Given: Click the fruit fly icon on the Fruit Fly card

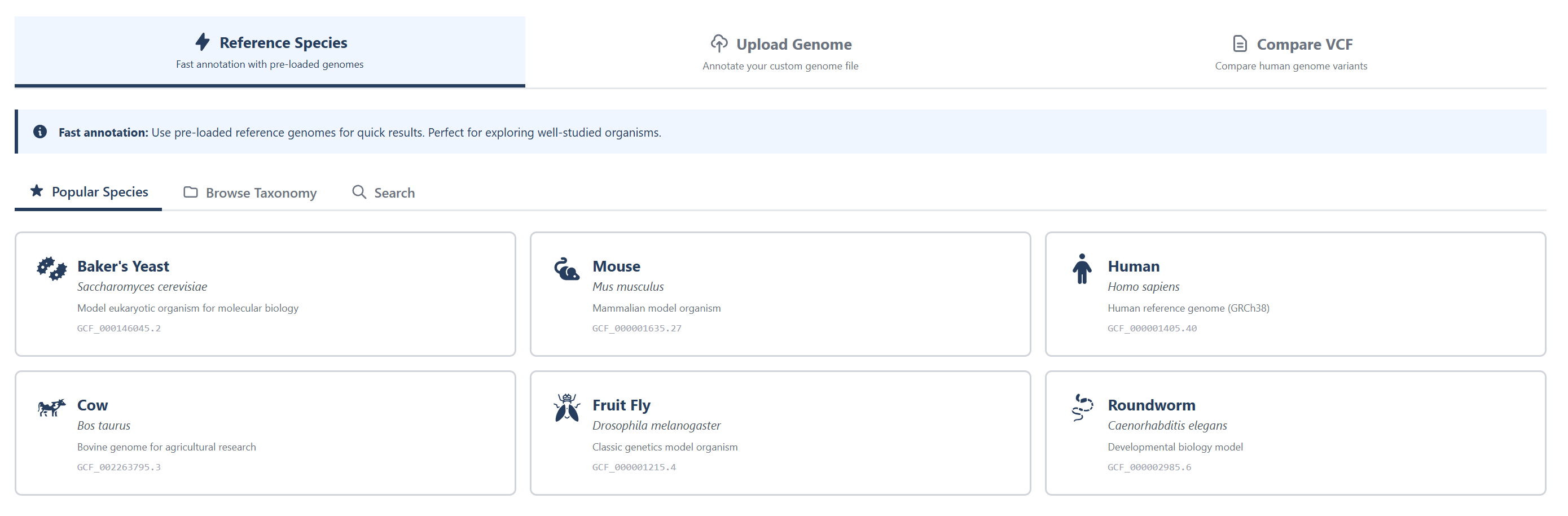Looking at the screenshot, I should (x=565, y=407).
